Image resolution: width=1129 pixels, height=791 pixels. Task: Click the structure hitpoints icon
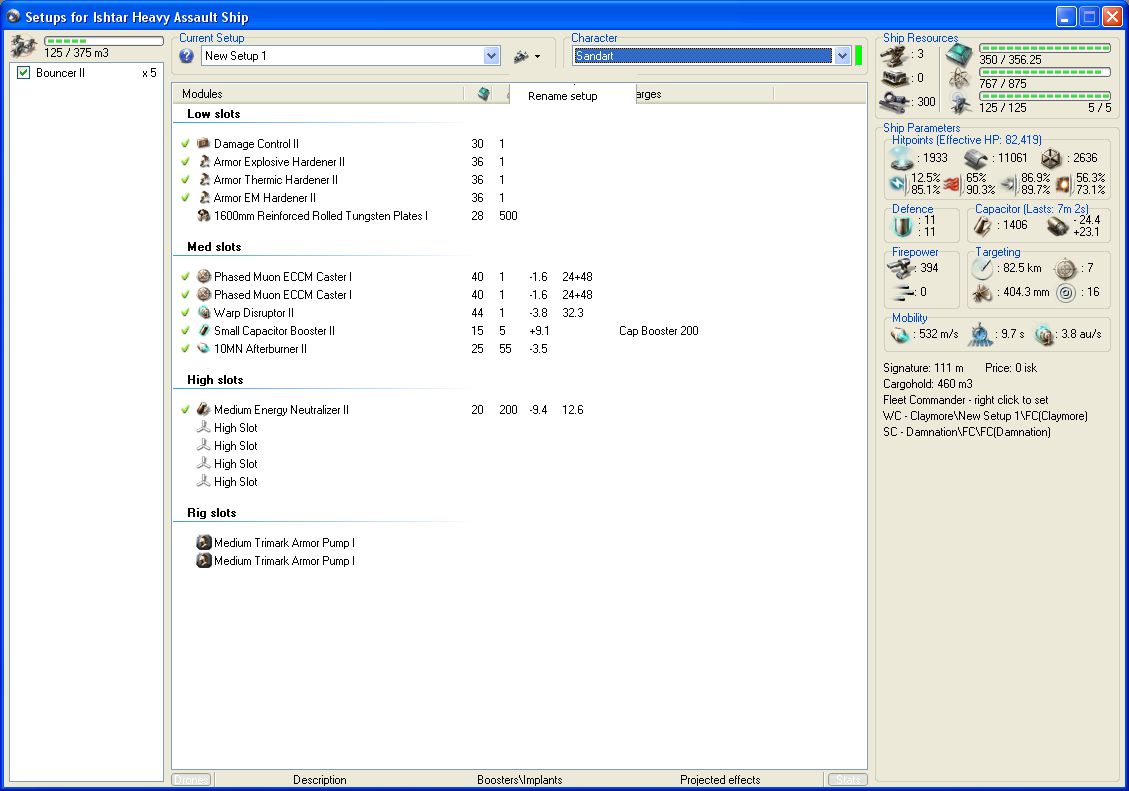[x=1051, y=158]
